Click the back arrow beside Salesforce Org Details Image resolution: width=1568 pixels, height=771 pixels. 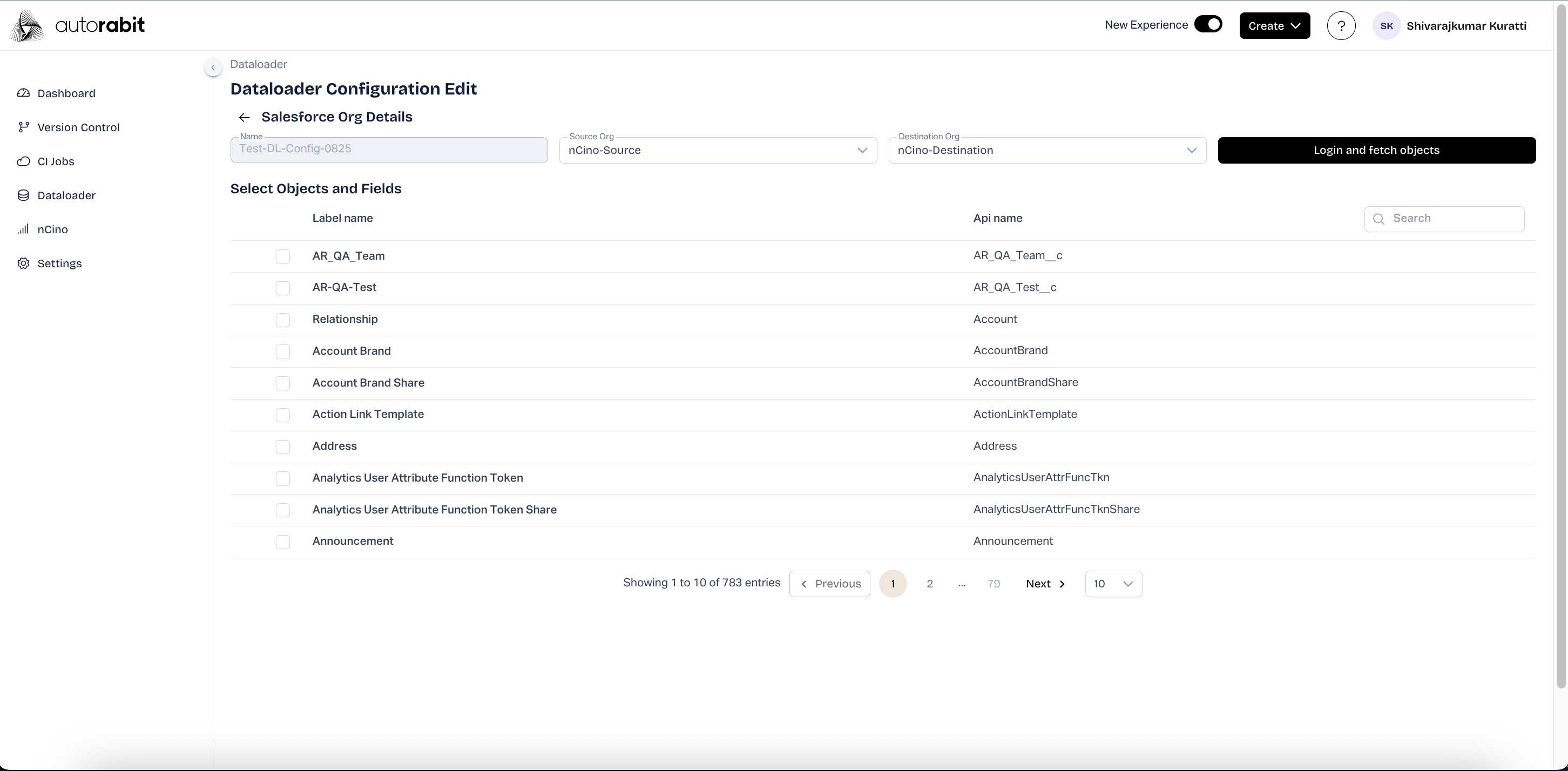coord(244,118)
